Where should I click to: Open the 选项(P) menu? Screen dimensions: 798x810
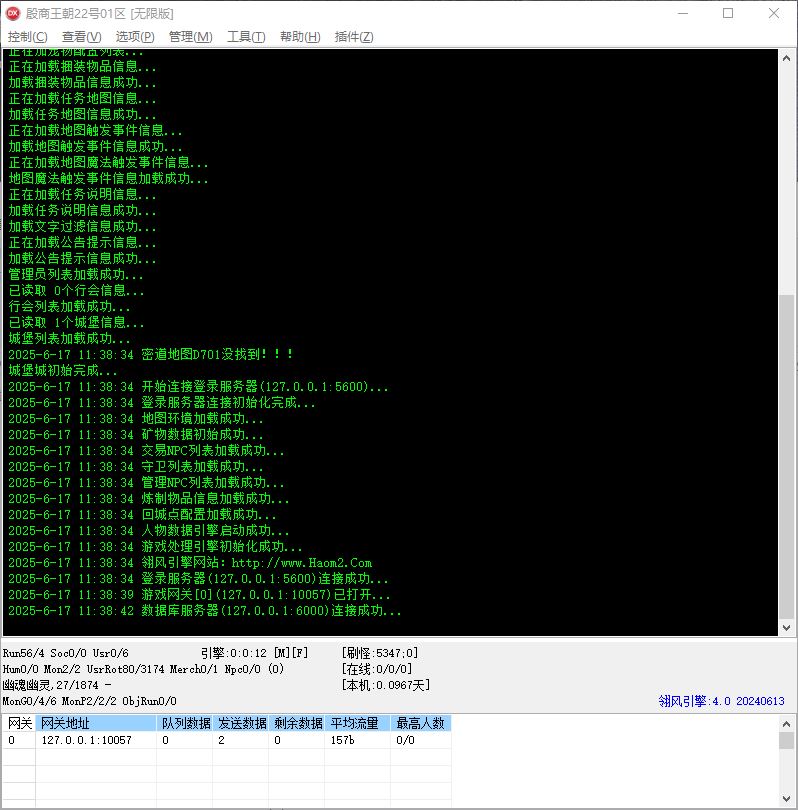135,37
